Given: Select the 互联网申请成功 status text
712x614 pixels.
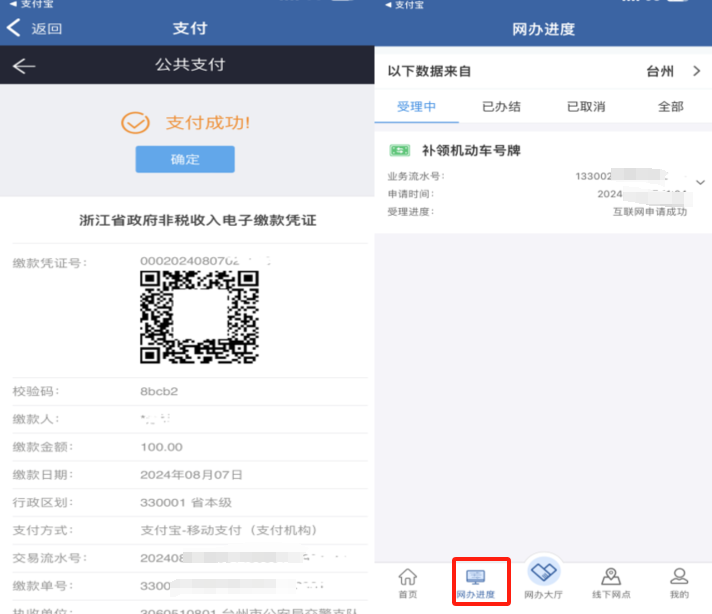Looking at the screenshot, I should pyautogui.click(x=650, y=212).
